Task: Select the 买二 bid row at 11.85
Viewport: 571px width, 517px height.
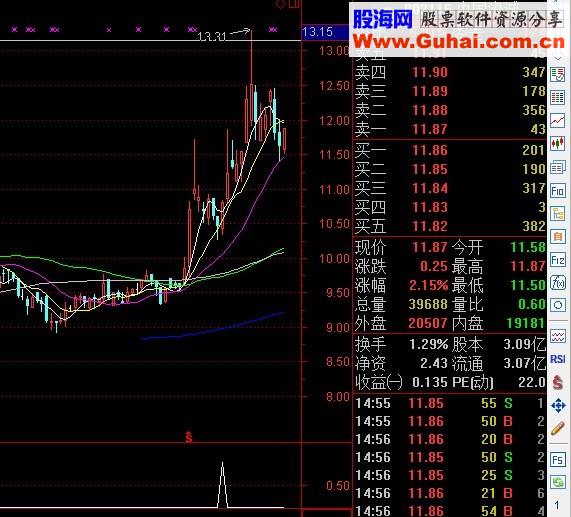Action: click(450, 169)
